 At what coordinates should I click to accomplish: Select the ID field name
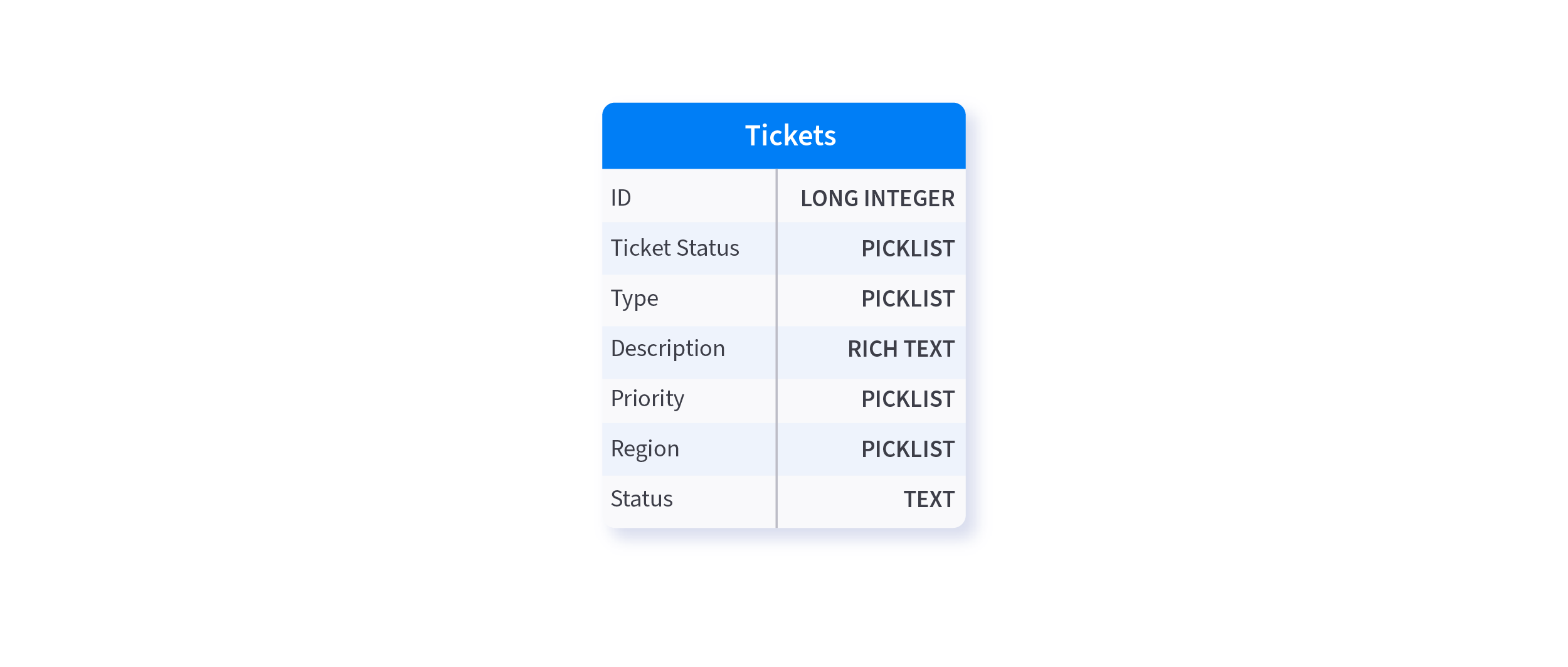(x=621, y=198)
